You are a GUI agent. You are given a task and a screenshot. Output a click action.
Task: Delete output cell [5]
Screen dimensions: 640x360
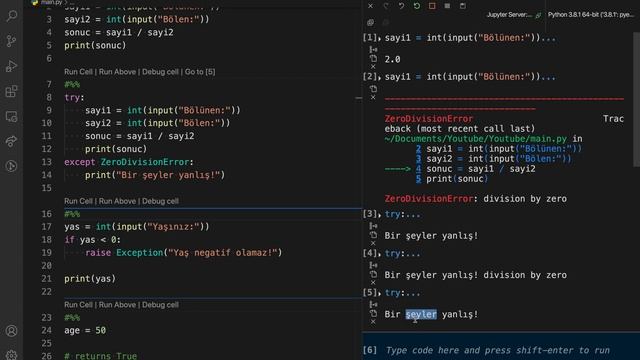[373, 322]
